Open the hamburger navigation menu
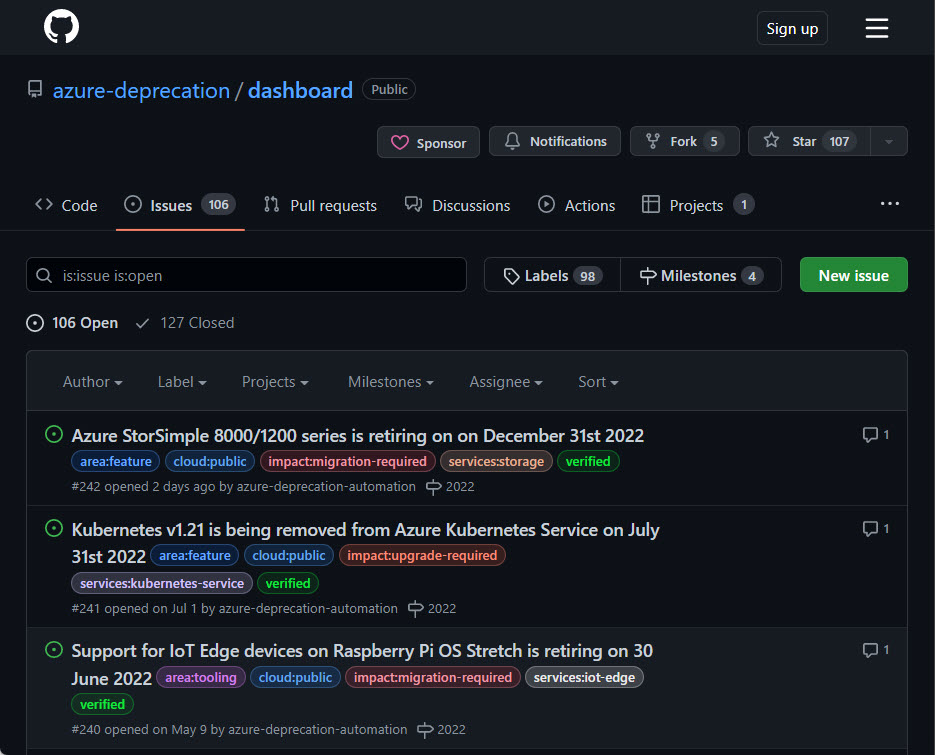 [x=877, y=28]
